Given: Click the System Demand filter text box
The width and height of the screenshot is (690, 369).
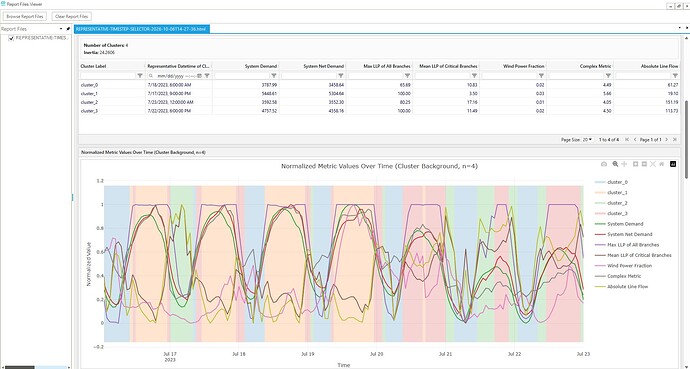Looking at the screenshot, I should [242, 76].
